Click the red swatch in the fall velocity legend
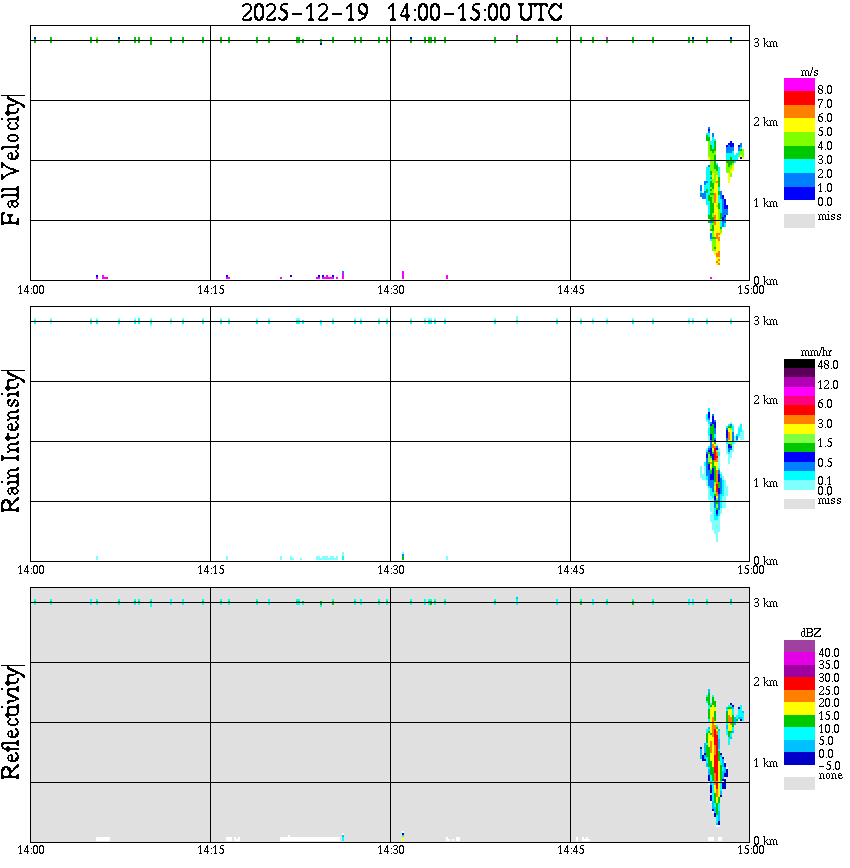Screen dimensions: 850x868 (x=799, y=99)
